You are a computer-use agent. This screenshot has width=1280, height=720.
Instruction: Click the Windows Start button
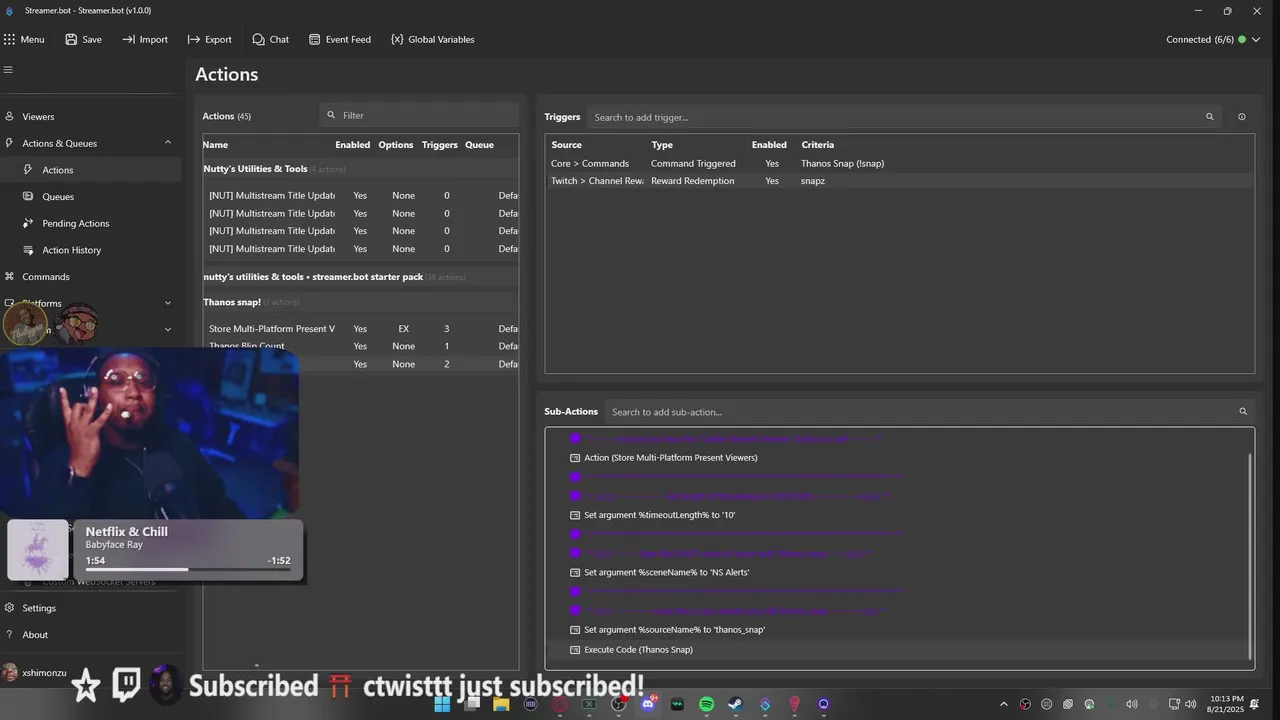pos(442,704)
